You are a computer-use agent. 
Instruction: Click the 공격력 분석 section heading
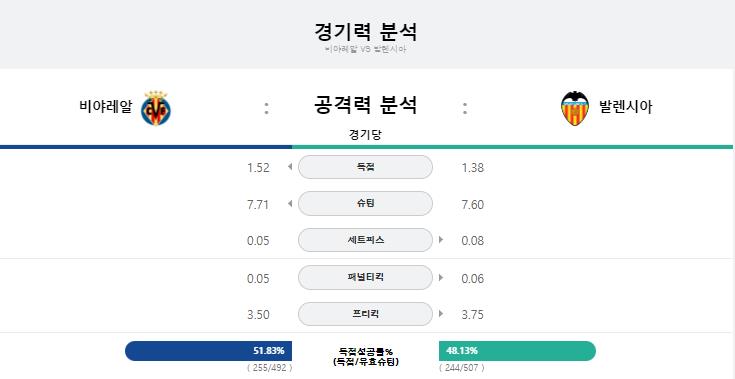click(x=365, y=104)
